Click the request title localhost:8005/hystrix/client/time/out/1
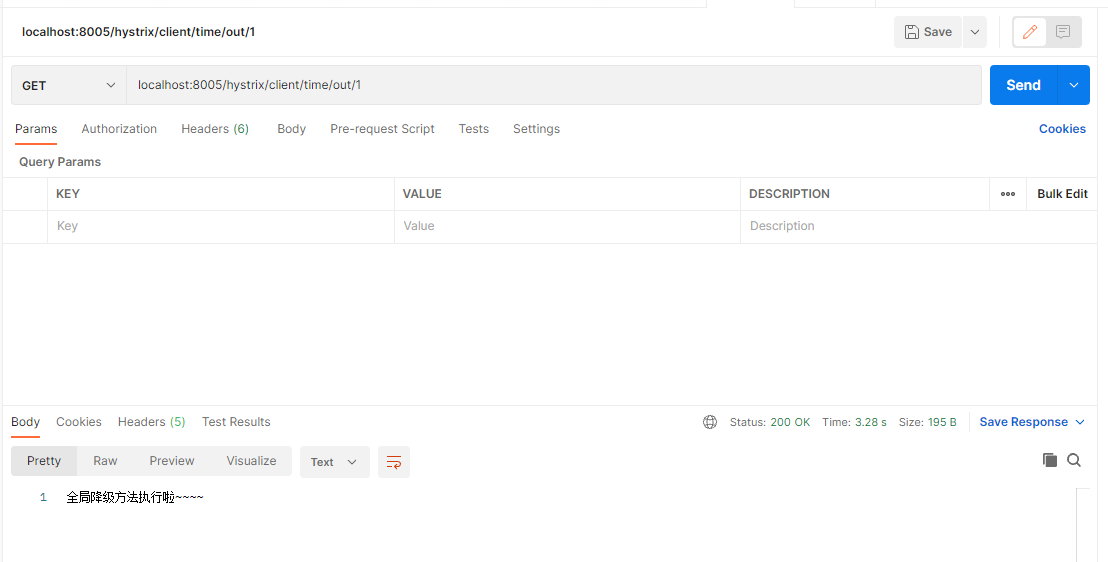 click(x=138, y=32)
